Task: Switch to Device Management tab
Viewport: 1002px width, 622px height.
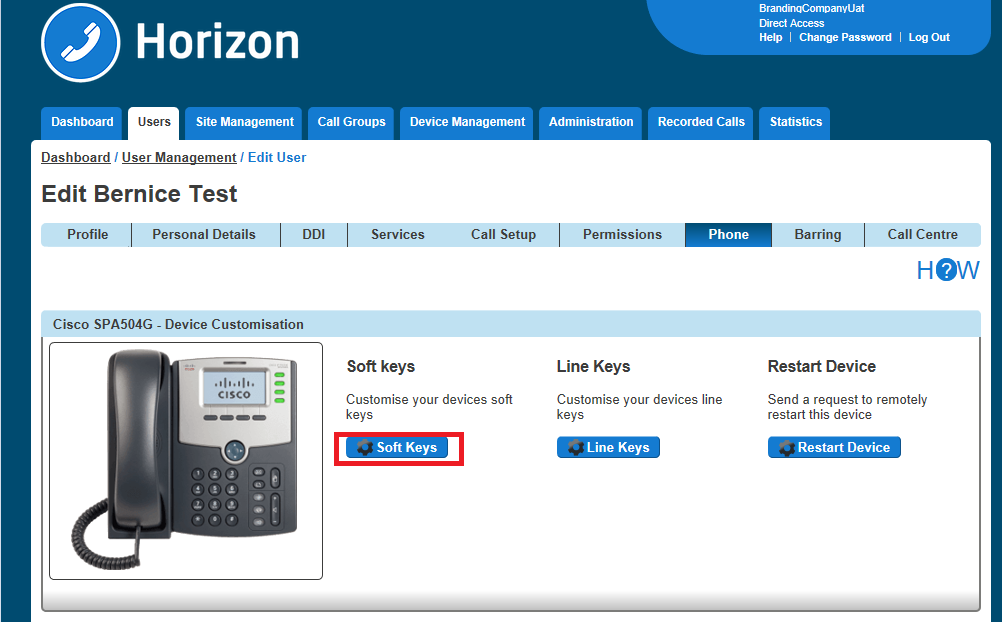Action: click(x=467, y=123)
